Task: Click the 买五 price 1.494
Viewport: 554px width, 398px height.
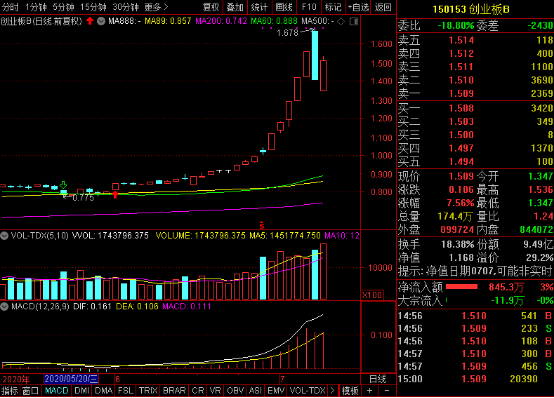Action: (x=461, y=162)
